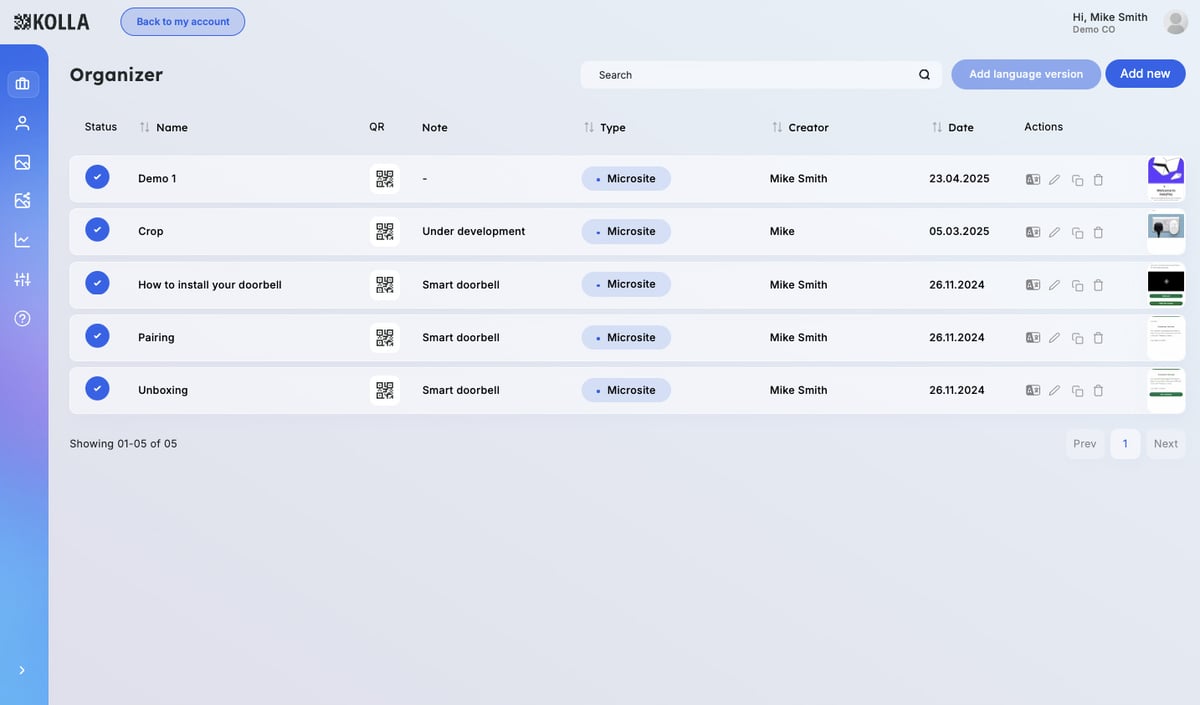1200x705 pixels.
Task: Show QR code for Crop
Action: 384,232
